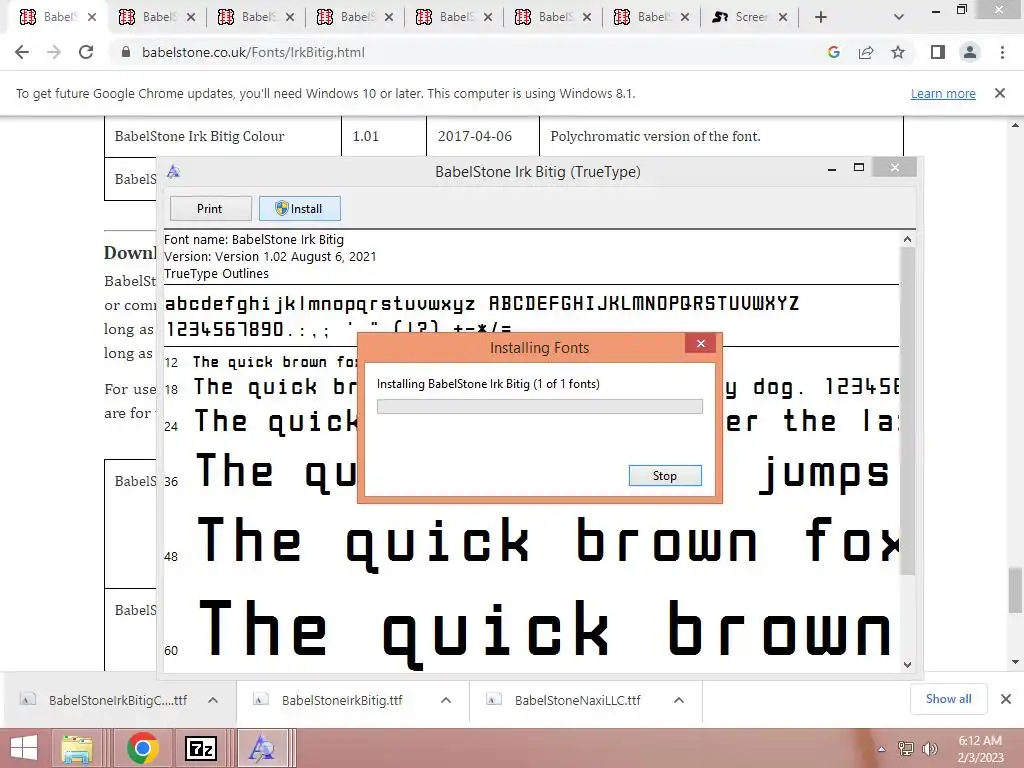
Task: Click the font viewer vertical scrollbar thumb
Action: point(907,411)
